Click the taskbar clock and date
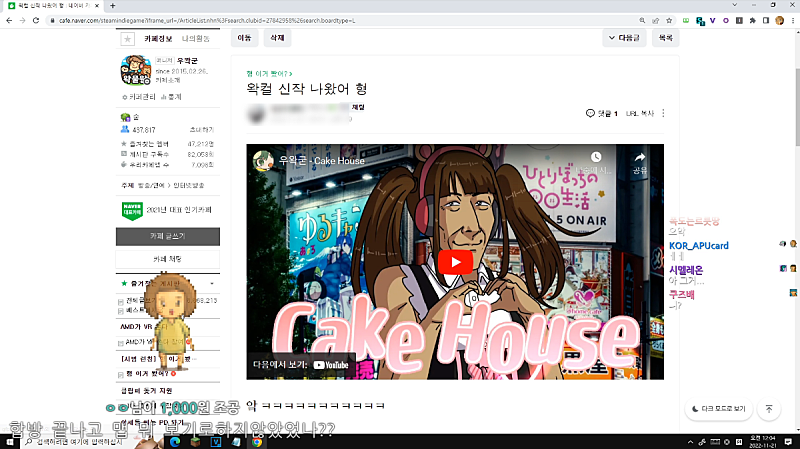Screen dimensions: 800x449 click(763, 442)
